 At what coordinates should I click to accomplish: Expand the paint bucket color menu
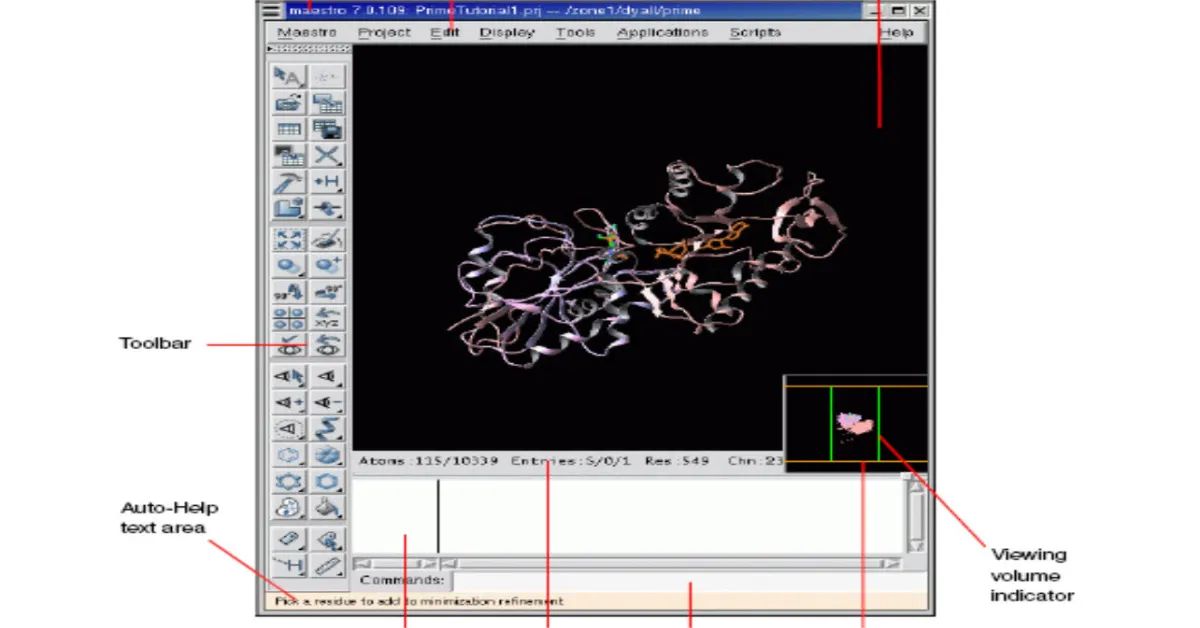coord(327,508)
